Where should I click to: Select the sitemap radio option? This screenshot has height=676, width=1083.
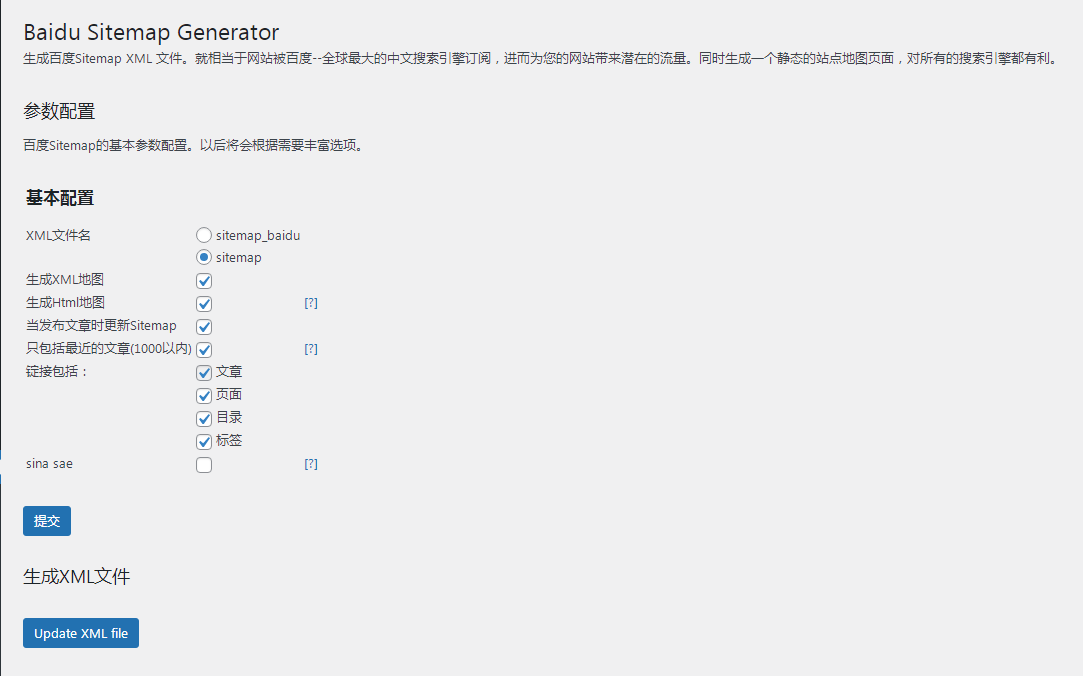click(204, 257)
